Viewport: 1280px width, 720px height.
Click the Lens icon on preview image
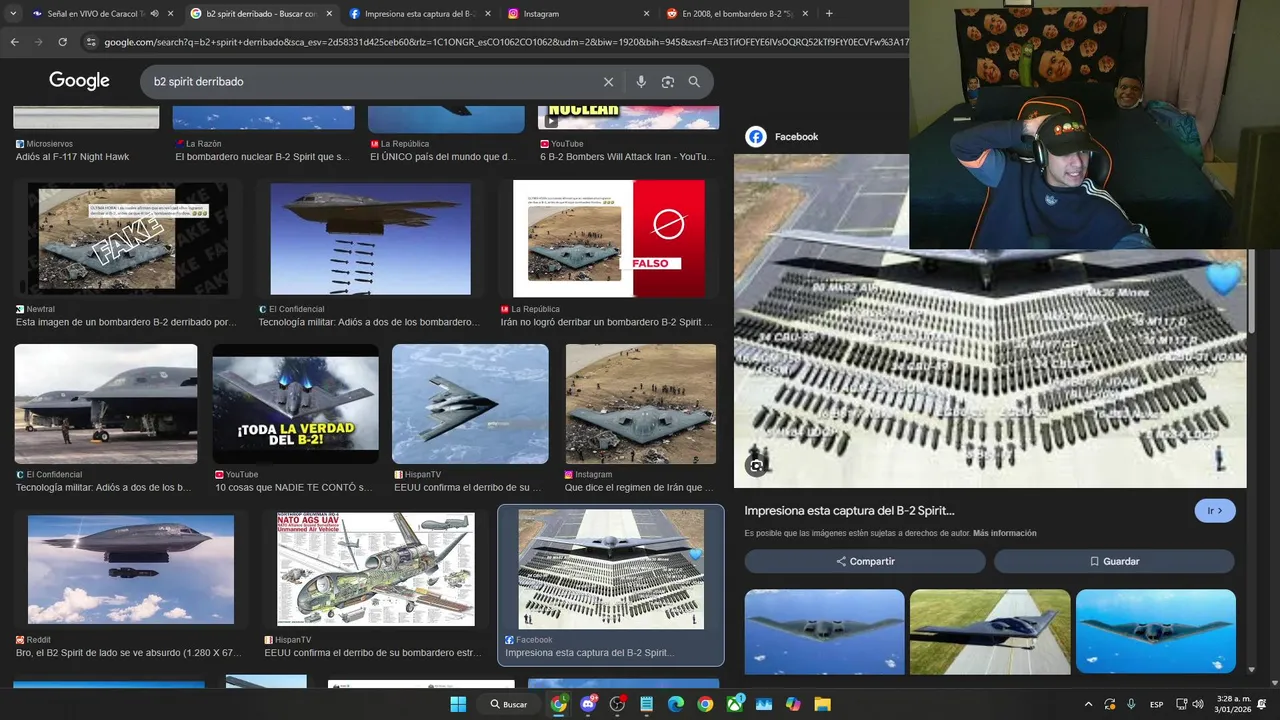(757, 465)
